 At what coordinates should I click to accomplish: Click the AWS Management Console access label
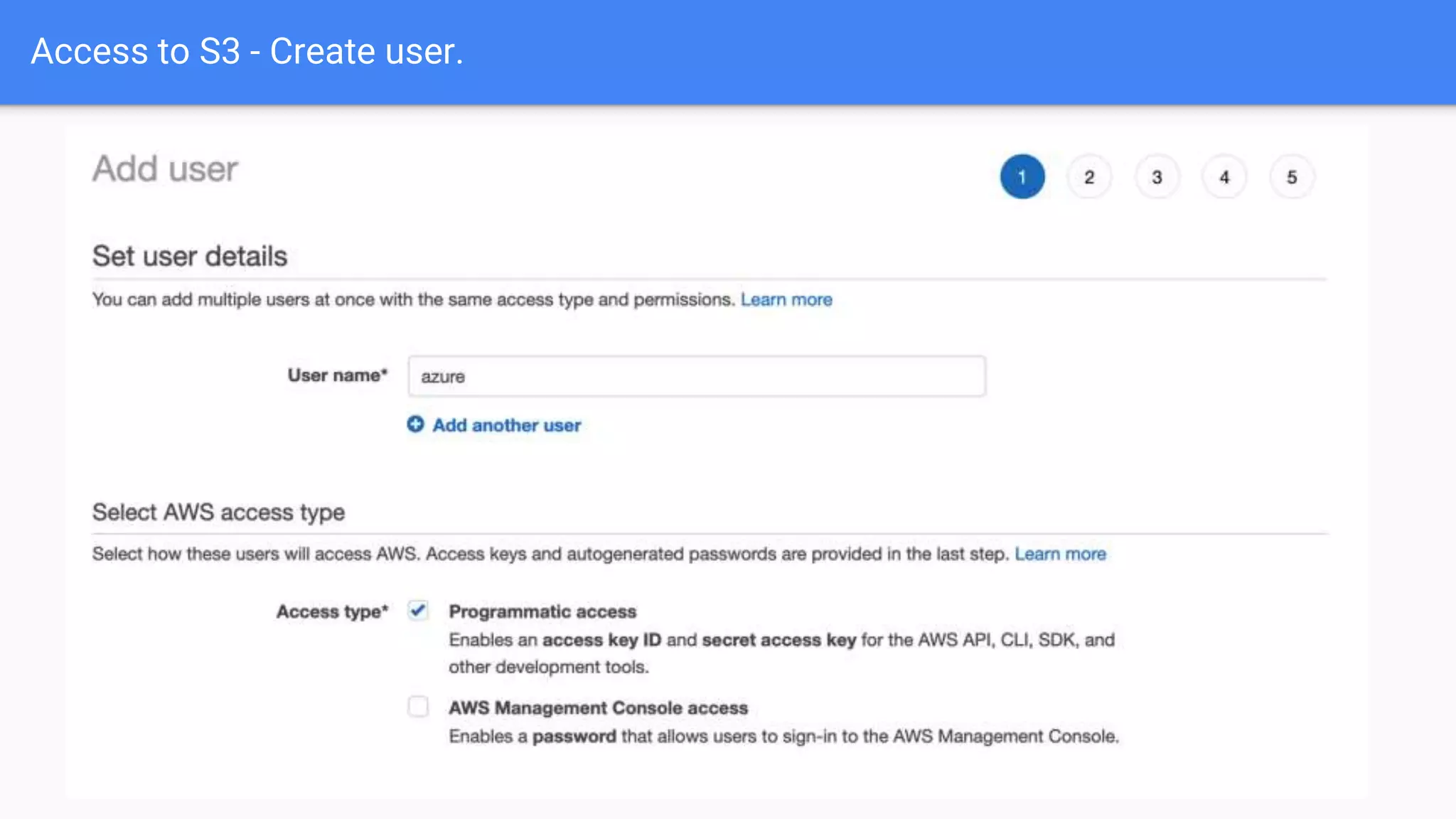pyautogui.click(x=598, y=708)
